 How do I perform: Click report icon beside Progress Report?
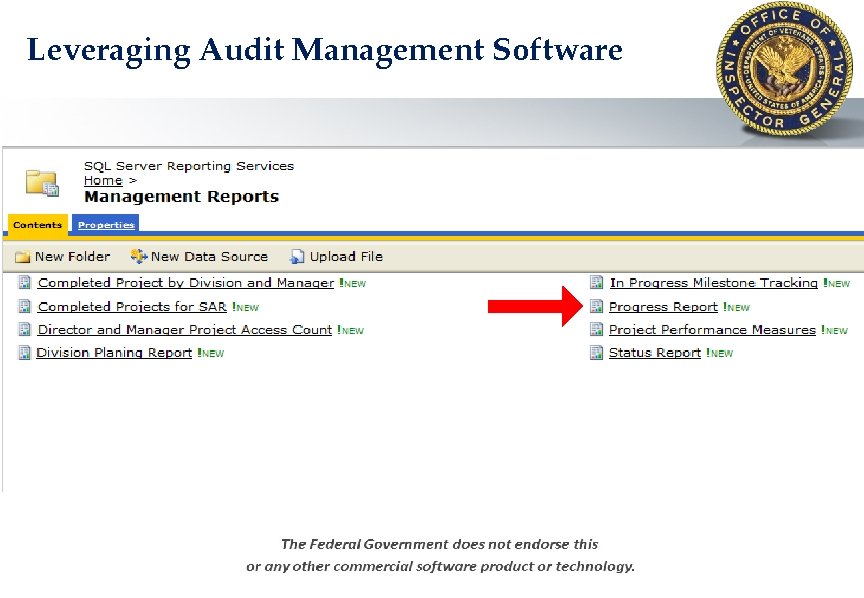point(596,306)
